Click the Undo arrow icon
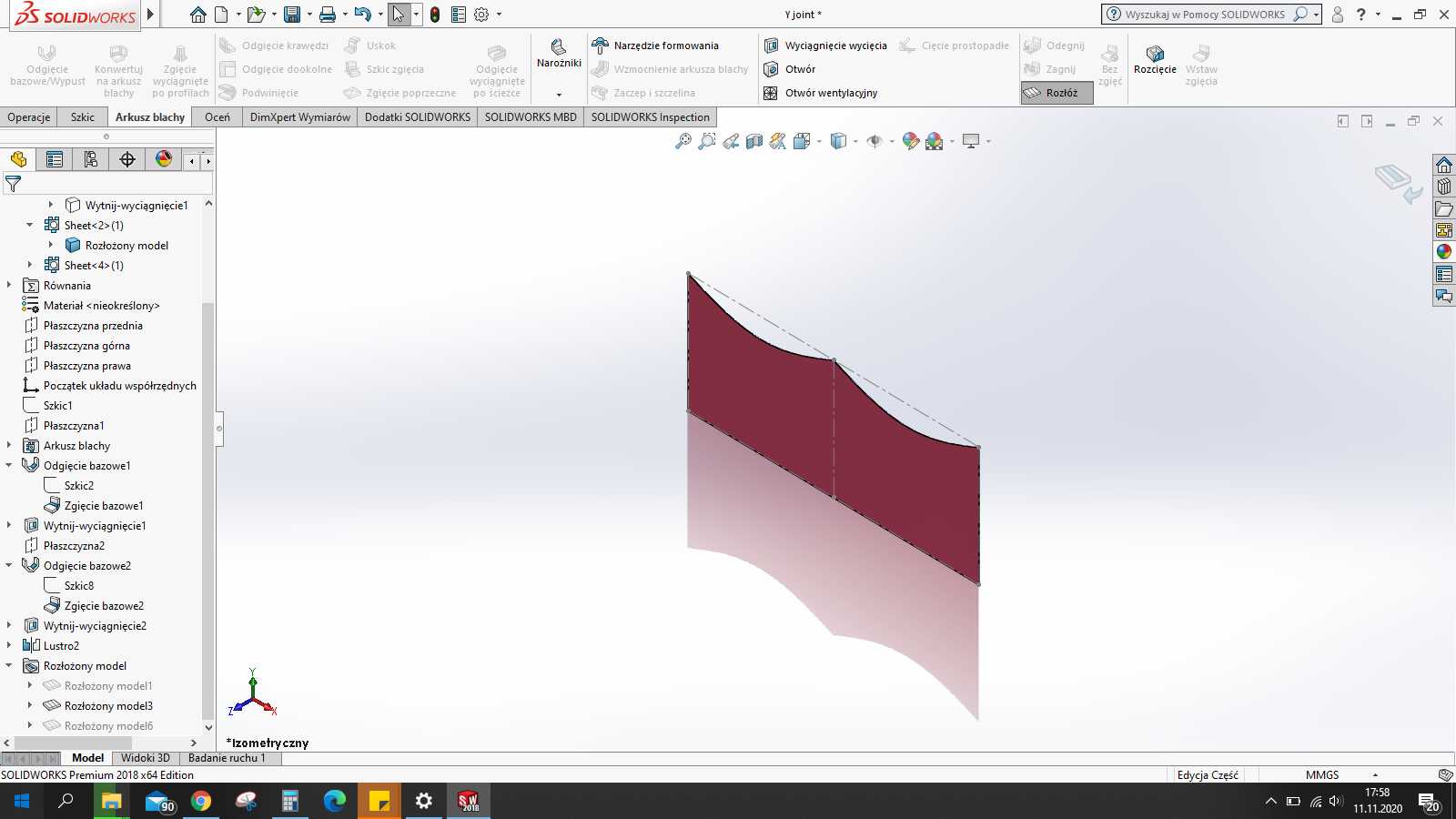This screenshot has height=819, width=1456. (x=362, y=15)
